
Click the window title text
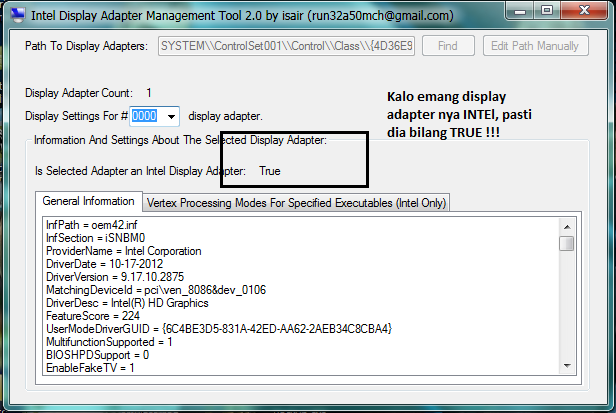pyautogui.click(x=242, y=15)
